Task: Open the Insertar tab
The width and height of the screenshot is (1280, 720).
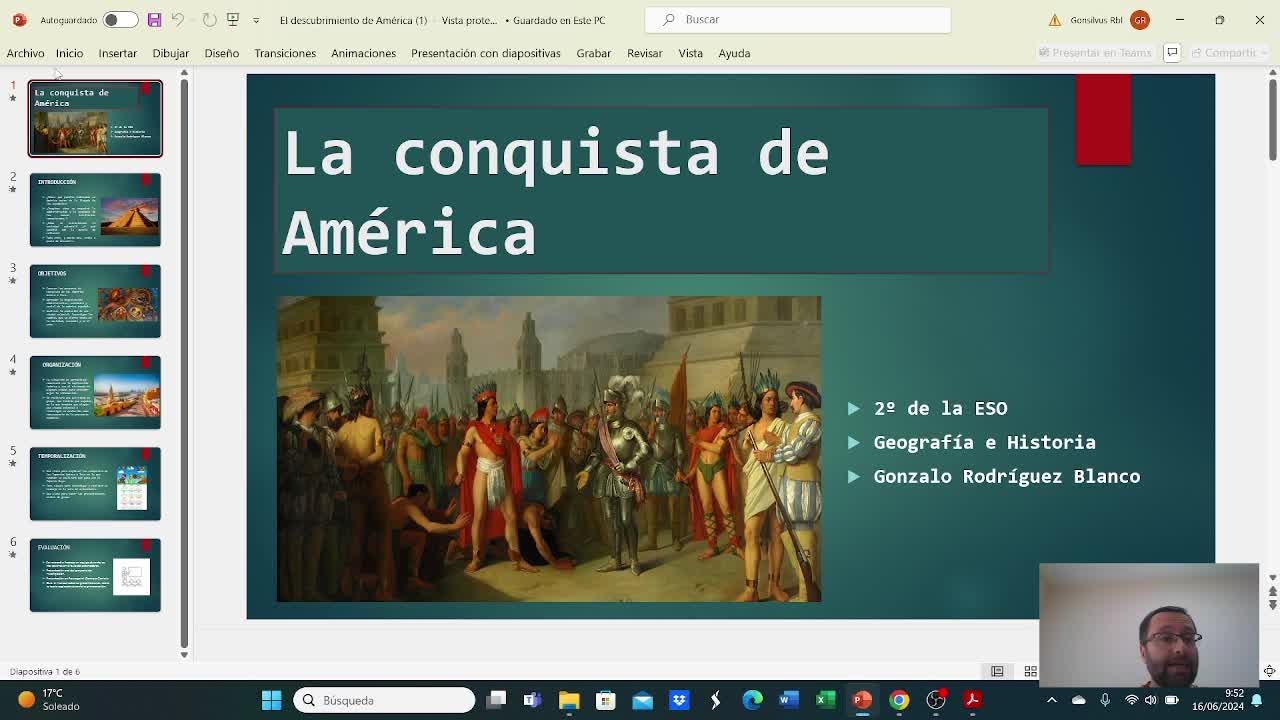Action: (x=117, y=53)
